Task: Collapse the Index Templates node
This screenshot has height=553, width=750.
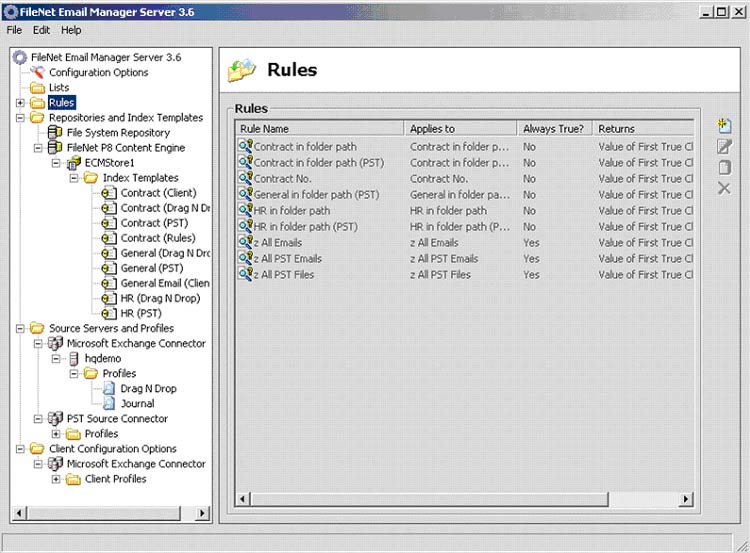Action: click(x=74, y=178)
